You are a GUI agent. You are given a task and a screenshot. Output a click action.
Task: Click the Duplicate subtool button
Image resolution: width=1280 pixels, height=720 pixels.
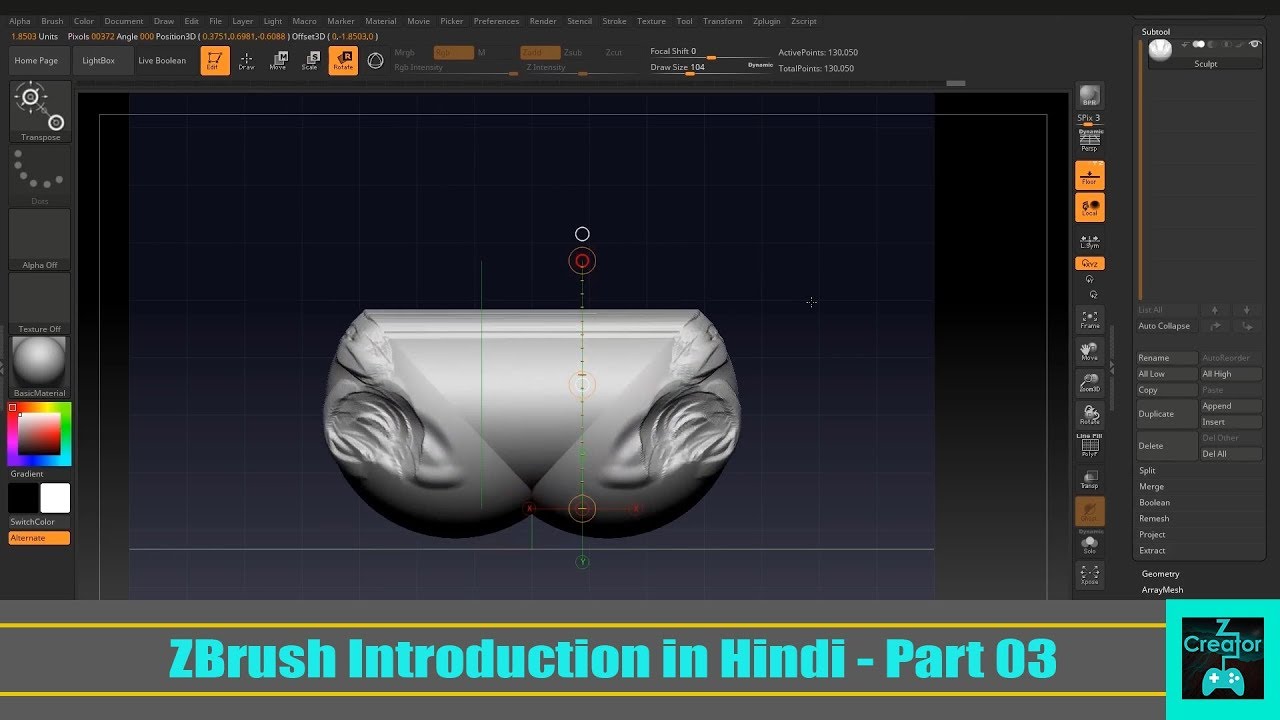point(1167,414)
